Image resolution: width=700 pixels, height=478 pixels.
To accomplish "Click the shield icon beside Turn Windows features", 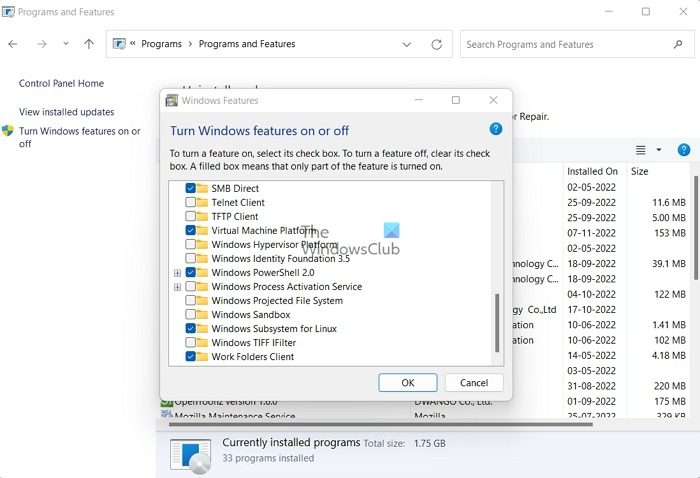I will tap(8, 131).
